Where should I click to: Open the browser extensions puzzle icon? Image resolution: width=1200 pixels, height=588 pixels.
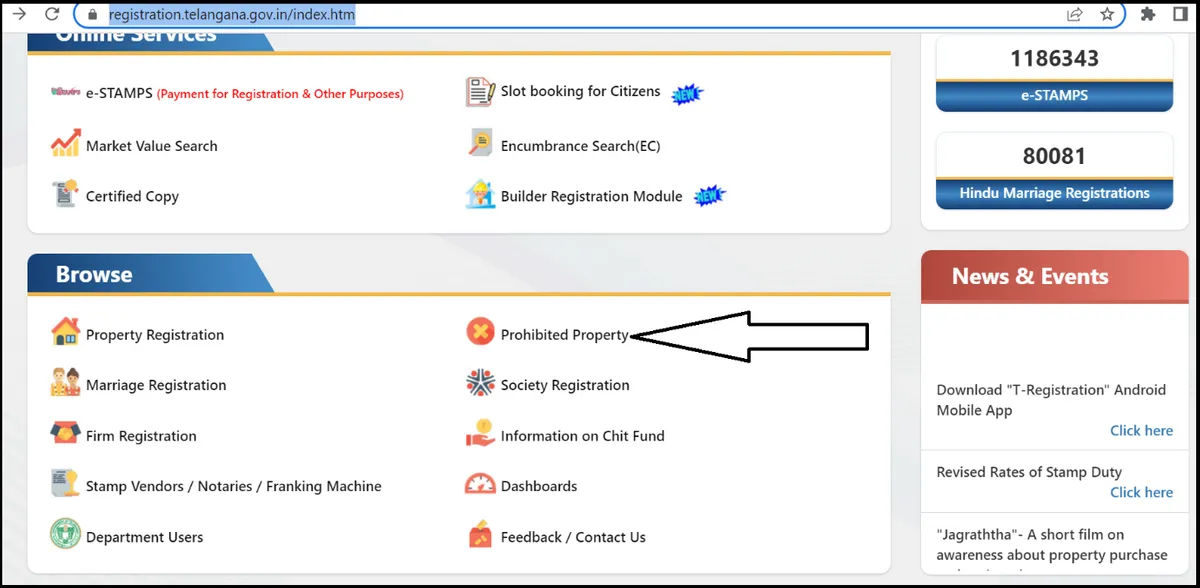1149,15
